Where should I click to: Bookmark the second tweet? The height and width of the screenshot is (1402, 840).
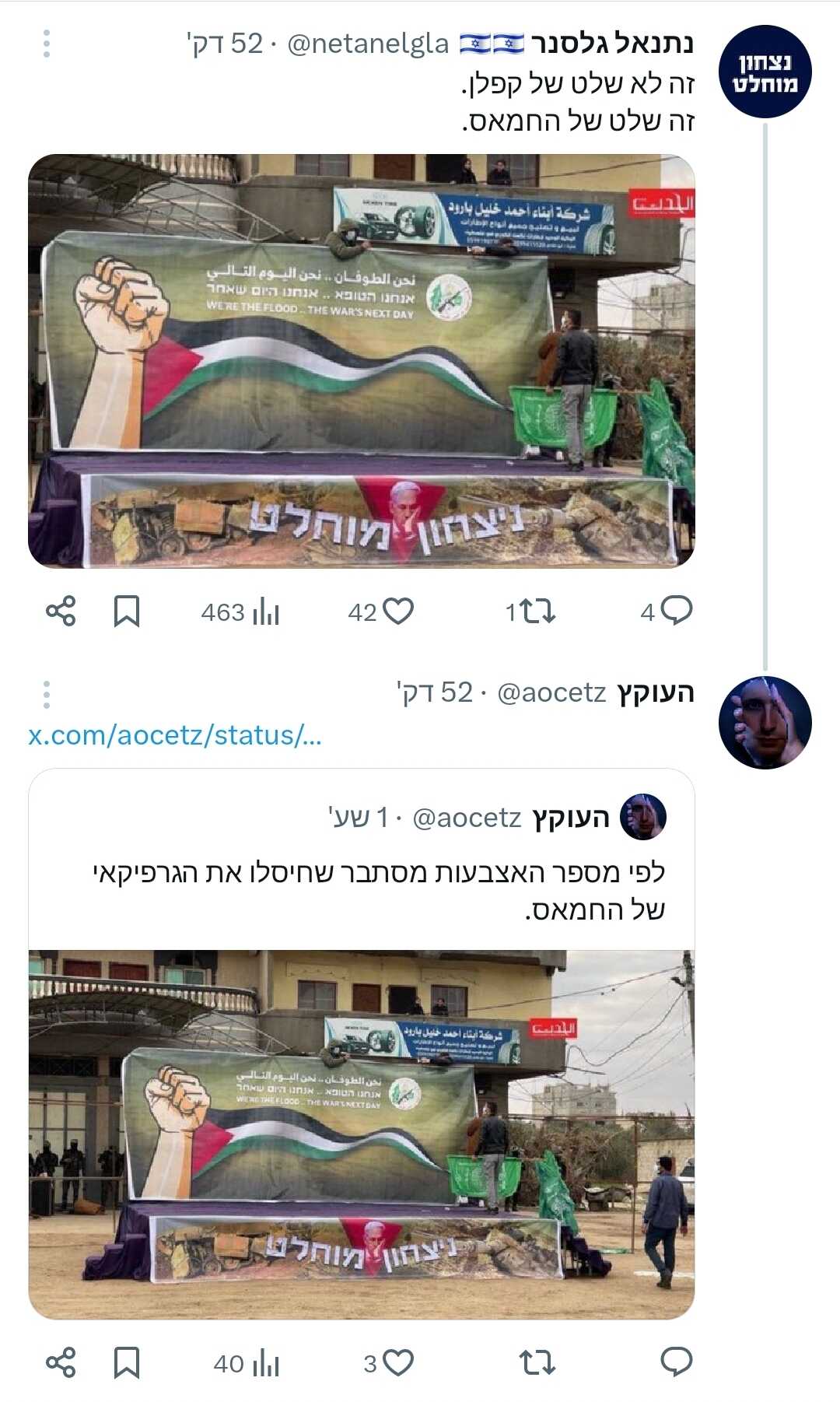tap(127, 1363)
